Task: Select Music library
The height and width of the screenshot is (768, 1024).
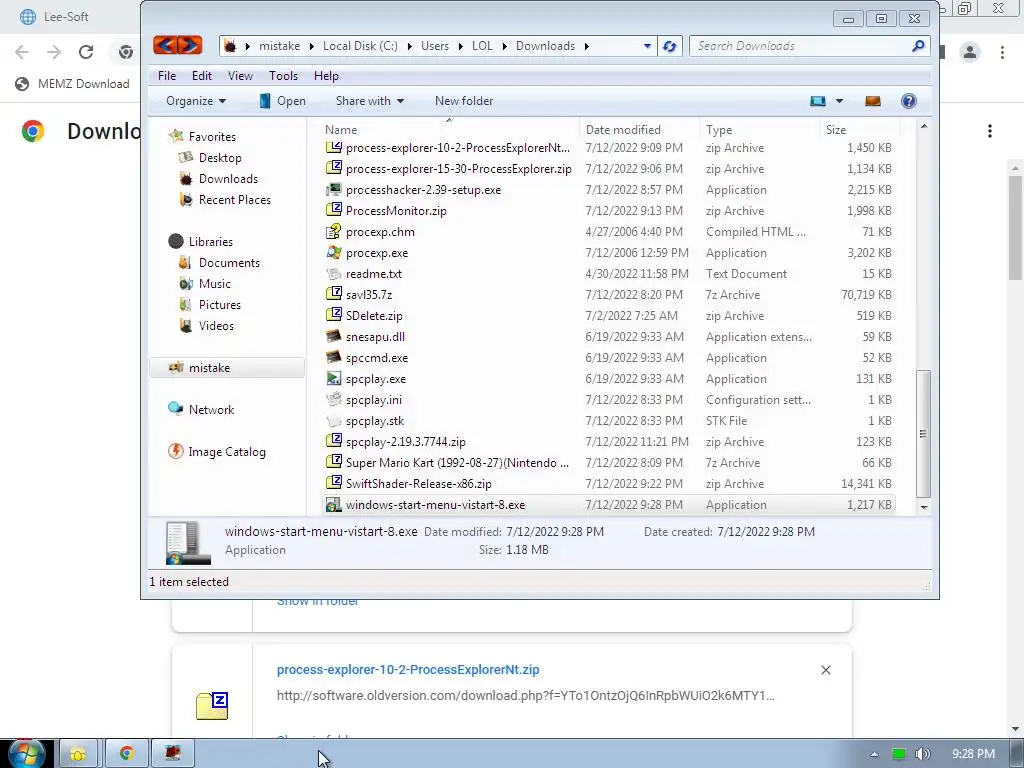Action: pyautogui.click(x=205, y=283)
